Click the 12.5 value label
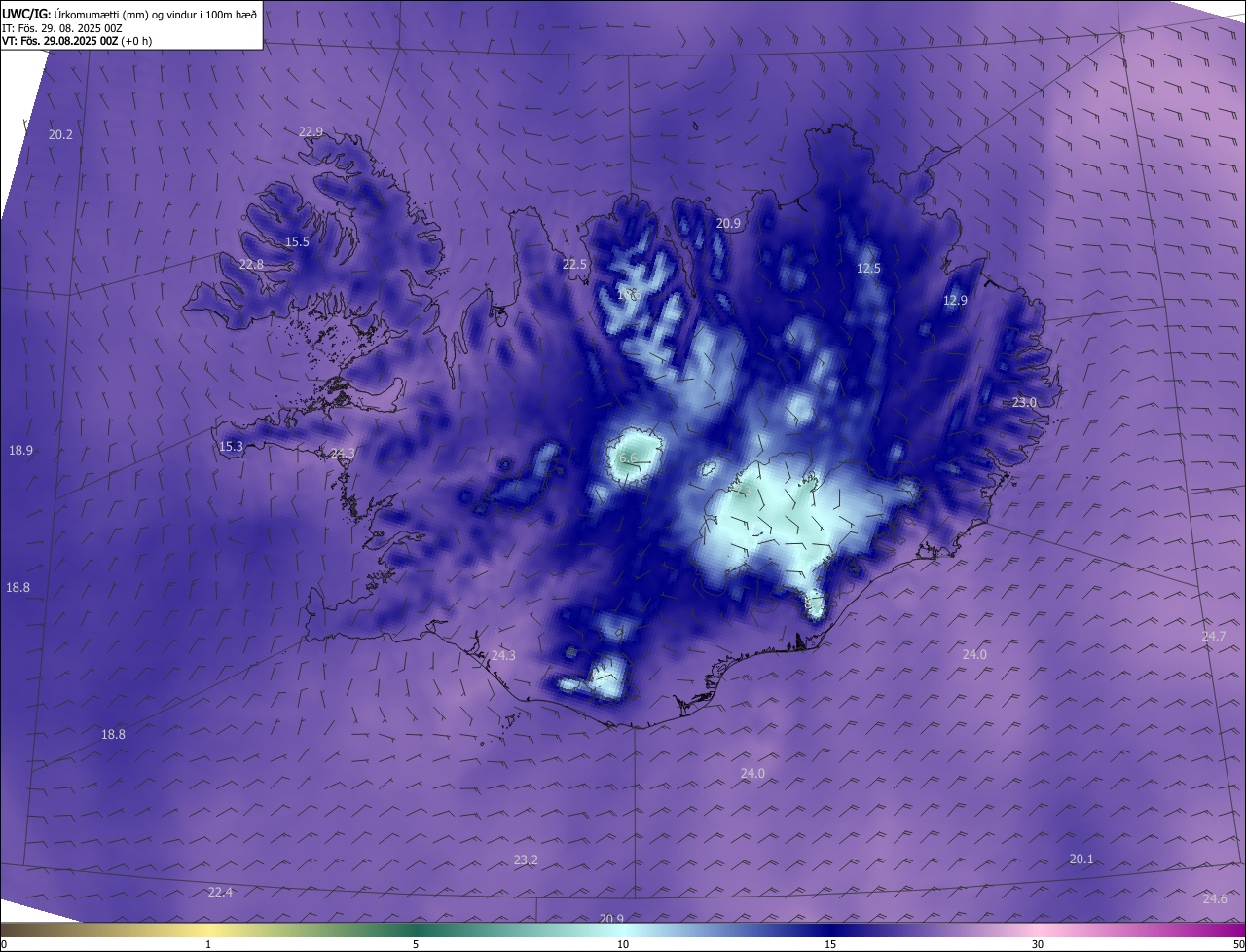 click(x=868, y=268)
